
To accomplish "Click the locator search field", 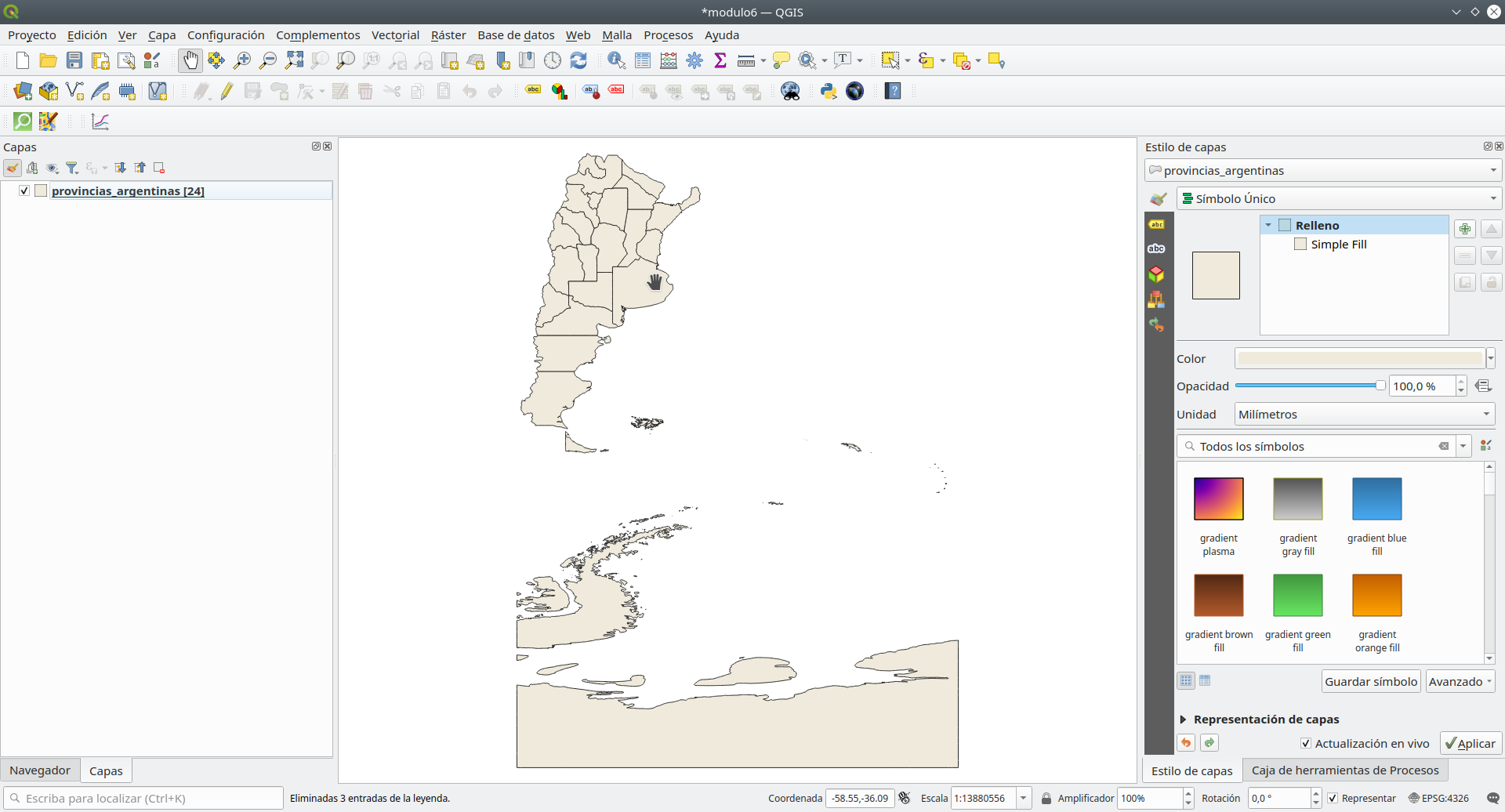I will pyautogui.click(x=143, y=798).
